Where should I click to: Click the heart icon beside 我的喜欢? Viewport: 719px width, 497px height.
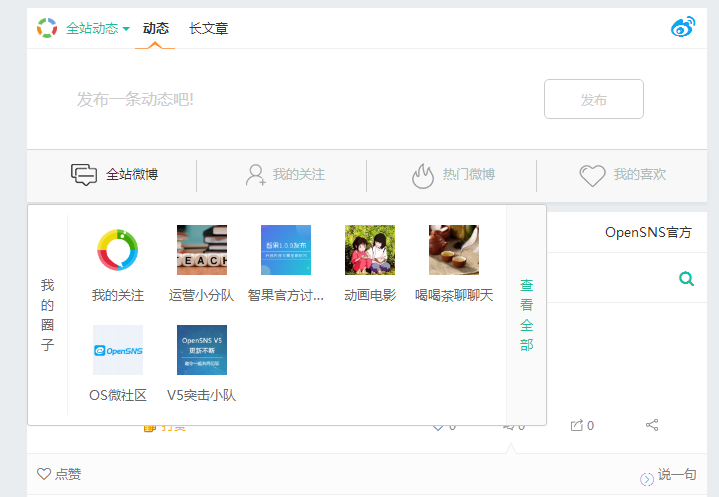592,176
